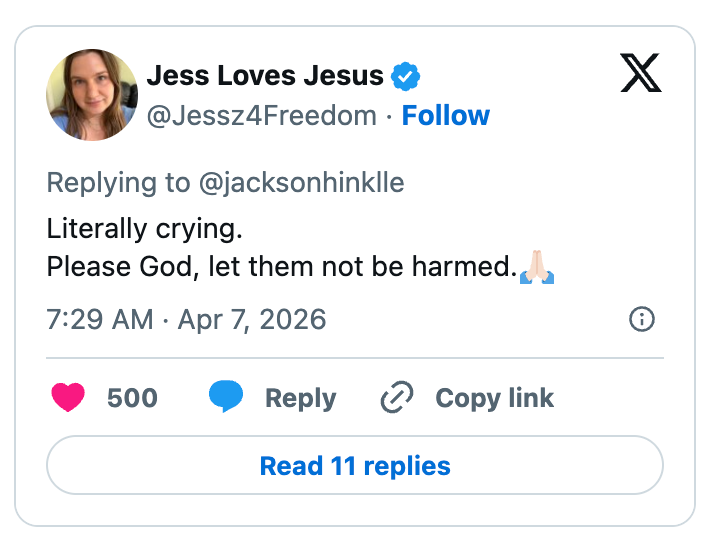The image size is (718, 544).
Task: Click the divider line below the timestamp
Action: (355, 357)
